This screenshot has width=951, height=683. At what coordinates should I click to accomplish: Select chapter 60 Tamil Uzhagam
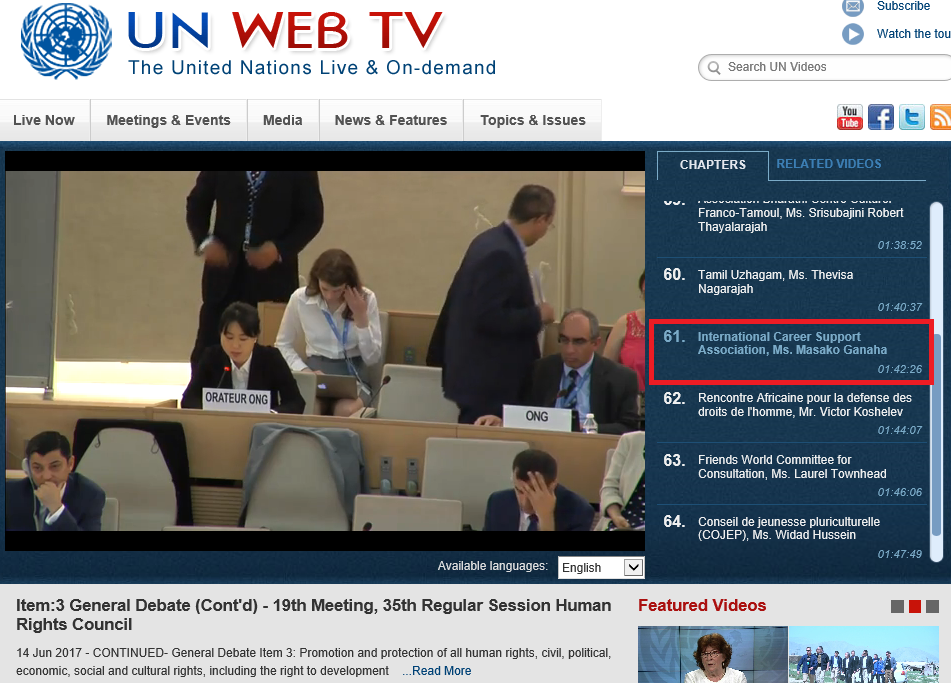(791, 289)
